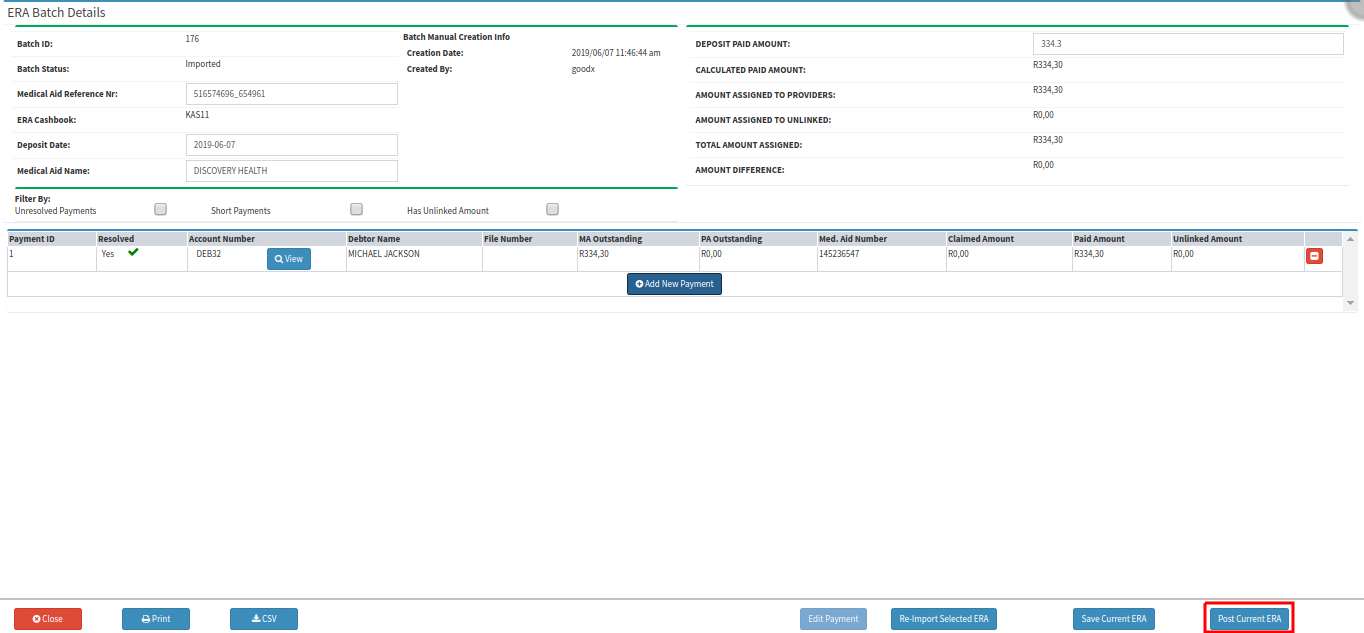Export the batch as CSV

coord(264,619)
